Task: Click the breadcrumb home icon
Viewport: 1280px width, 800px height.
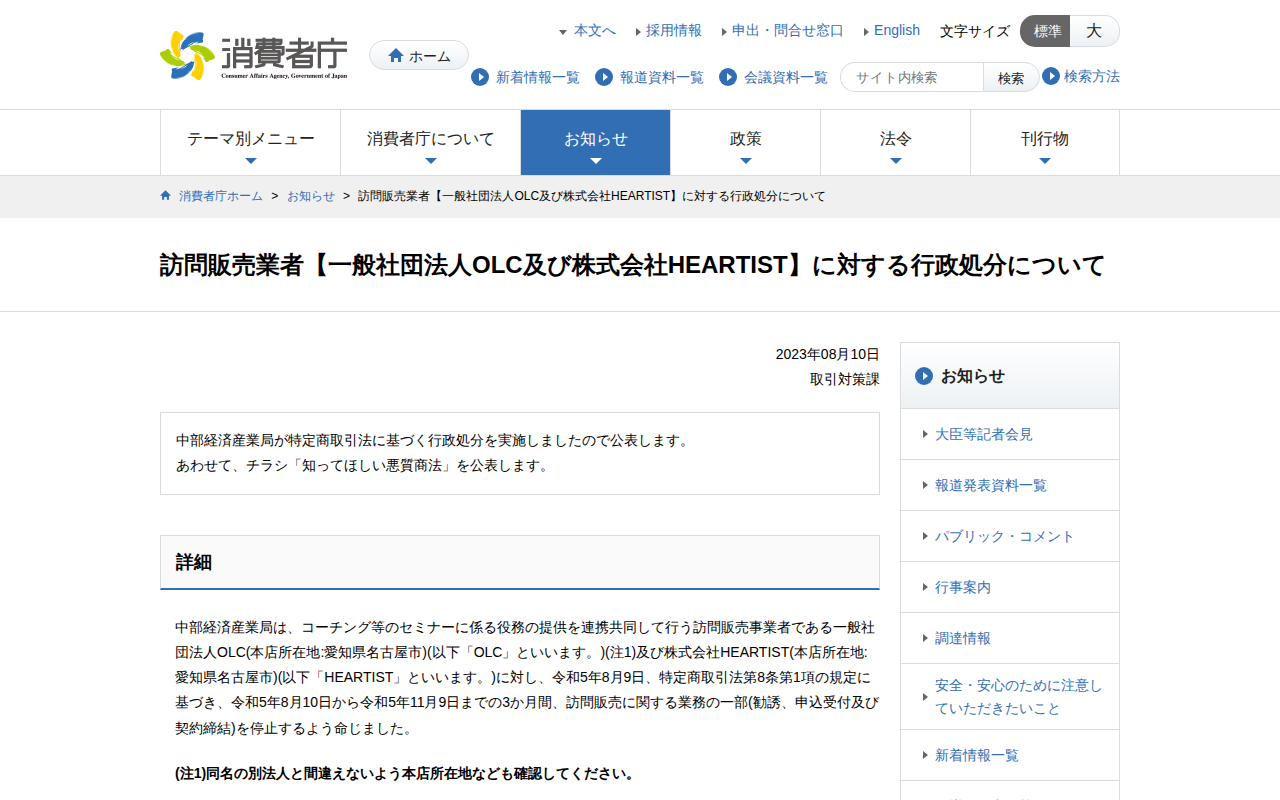Action: coord(166,196)
